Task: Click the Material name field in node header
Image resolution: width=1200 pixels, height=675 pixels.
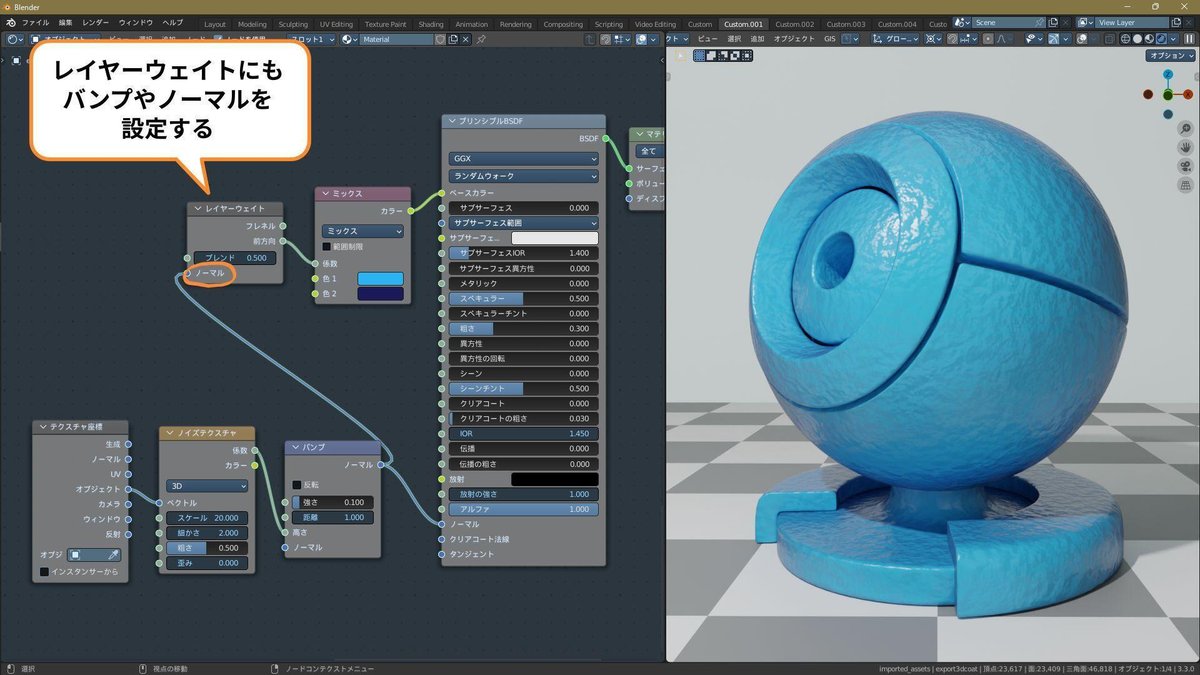Action: point(396,39)
